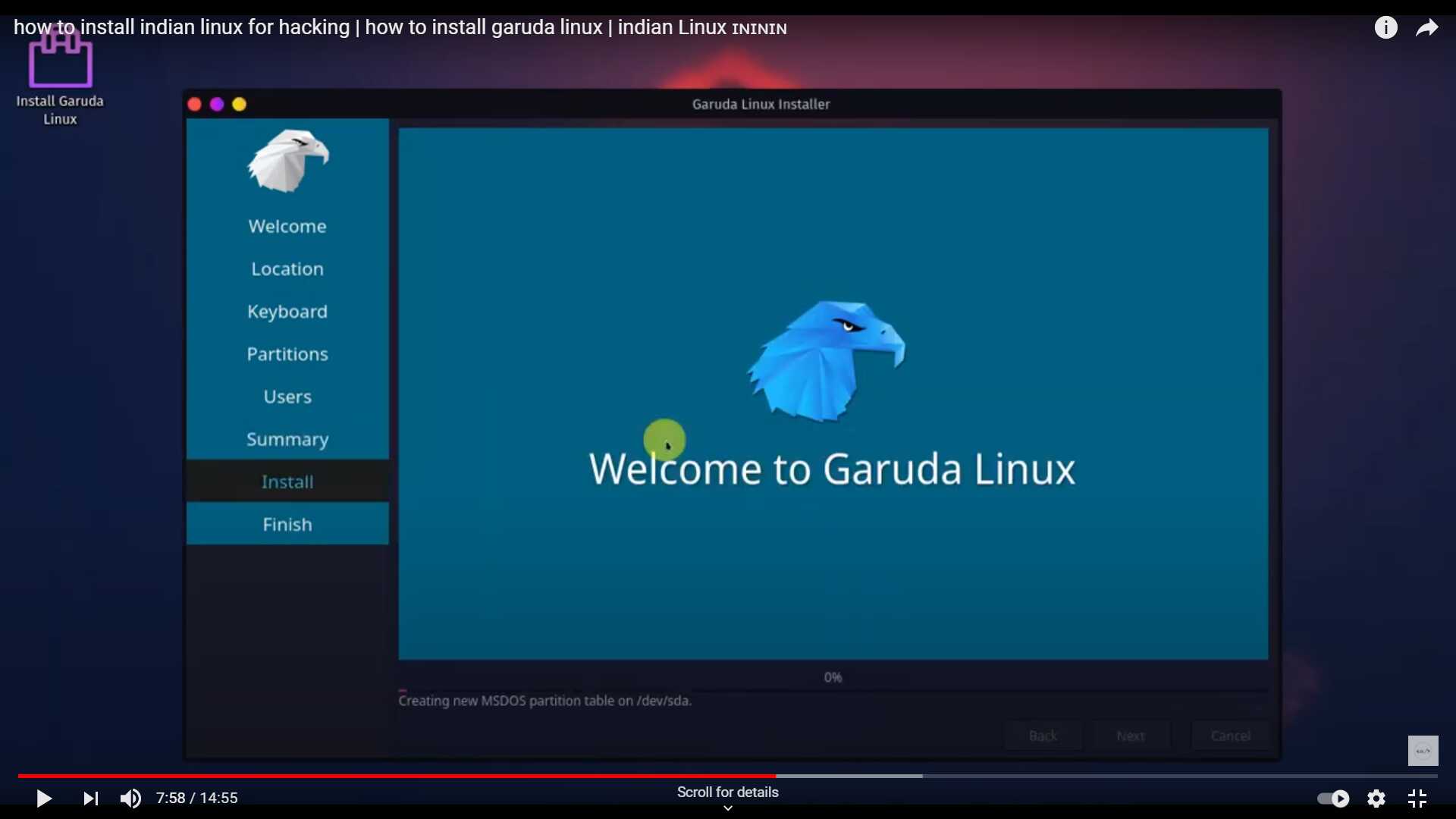Click the share arrow icon
Viewport: 1456px width, 819px height.
pyautogui.click(x=1427, y=27)
